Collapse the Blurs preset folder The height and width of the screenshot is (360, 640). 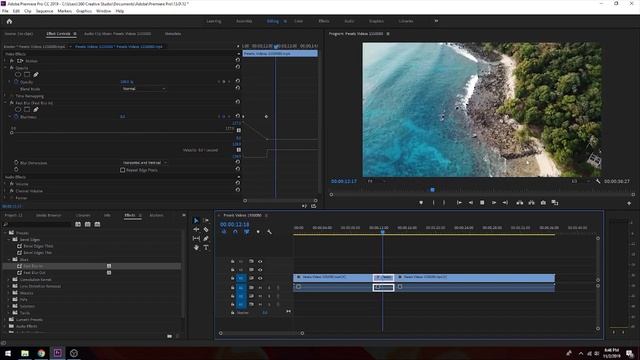[9, 259]
